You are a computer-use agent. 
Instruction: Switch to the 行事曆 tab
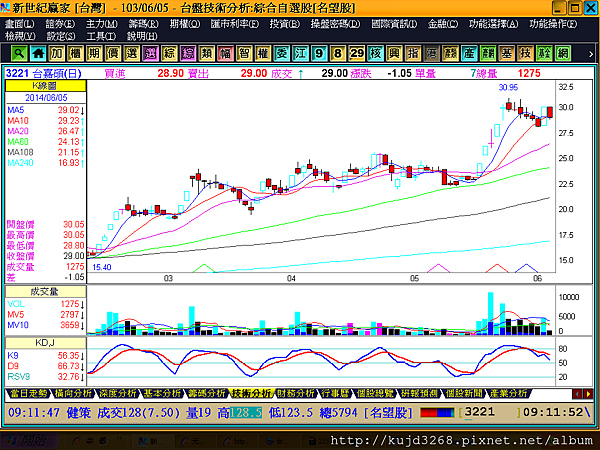[335, 393]
